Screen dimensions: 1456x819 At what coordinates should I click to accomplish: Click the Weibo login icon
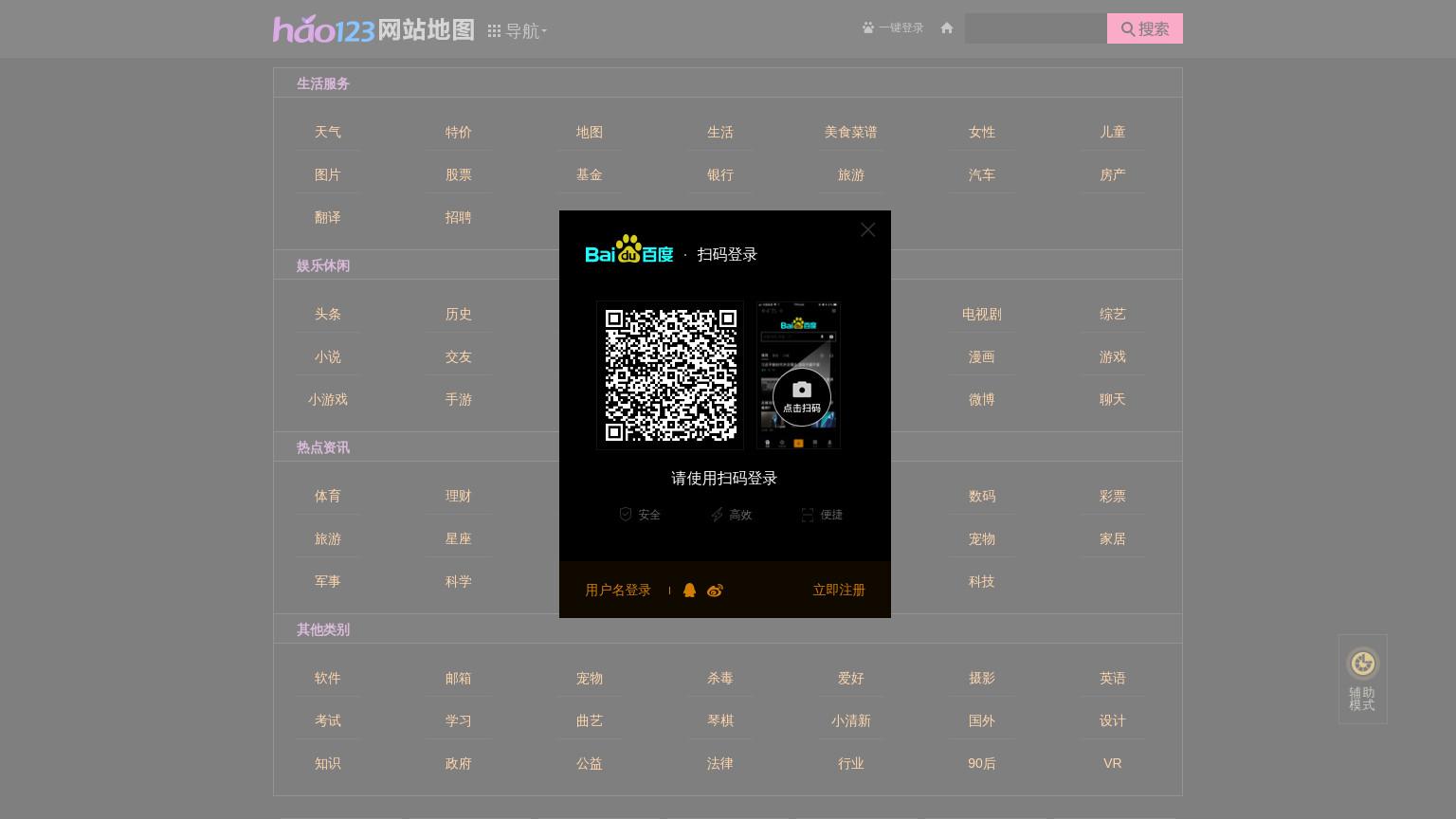click(x=715, y=591)
